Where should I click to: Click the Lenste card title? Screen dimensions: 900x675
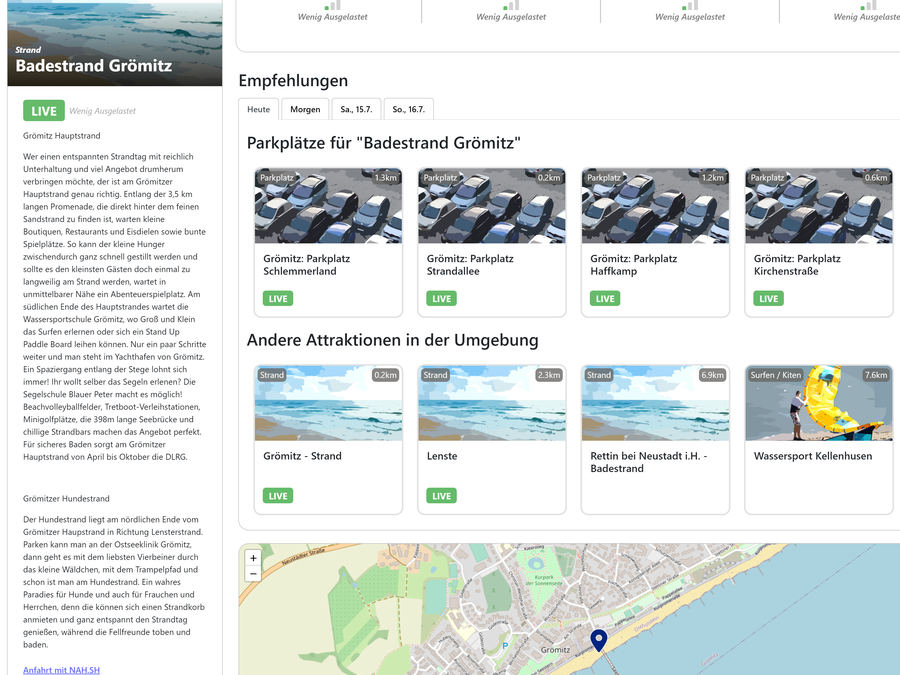tap(442, 456)
